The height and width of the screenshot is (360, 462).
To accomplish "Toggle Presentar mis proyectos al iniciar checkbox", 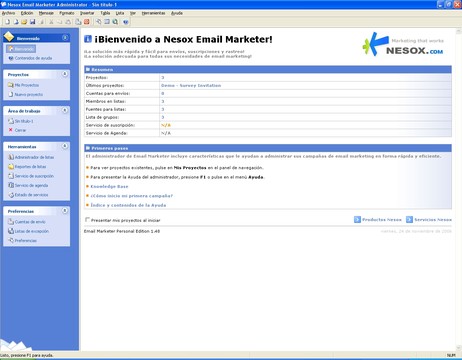I will (88, 220).
